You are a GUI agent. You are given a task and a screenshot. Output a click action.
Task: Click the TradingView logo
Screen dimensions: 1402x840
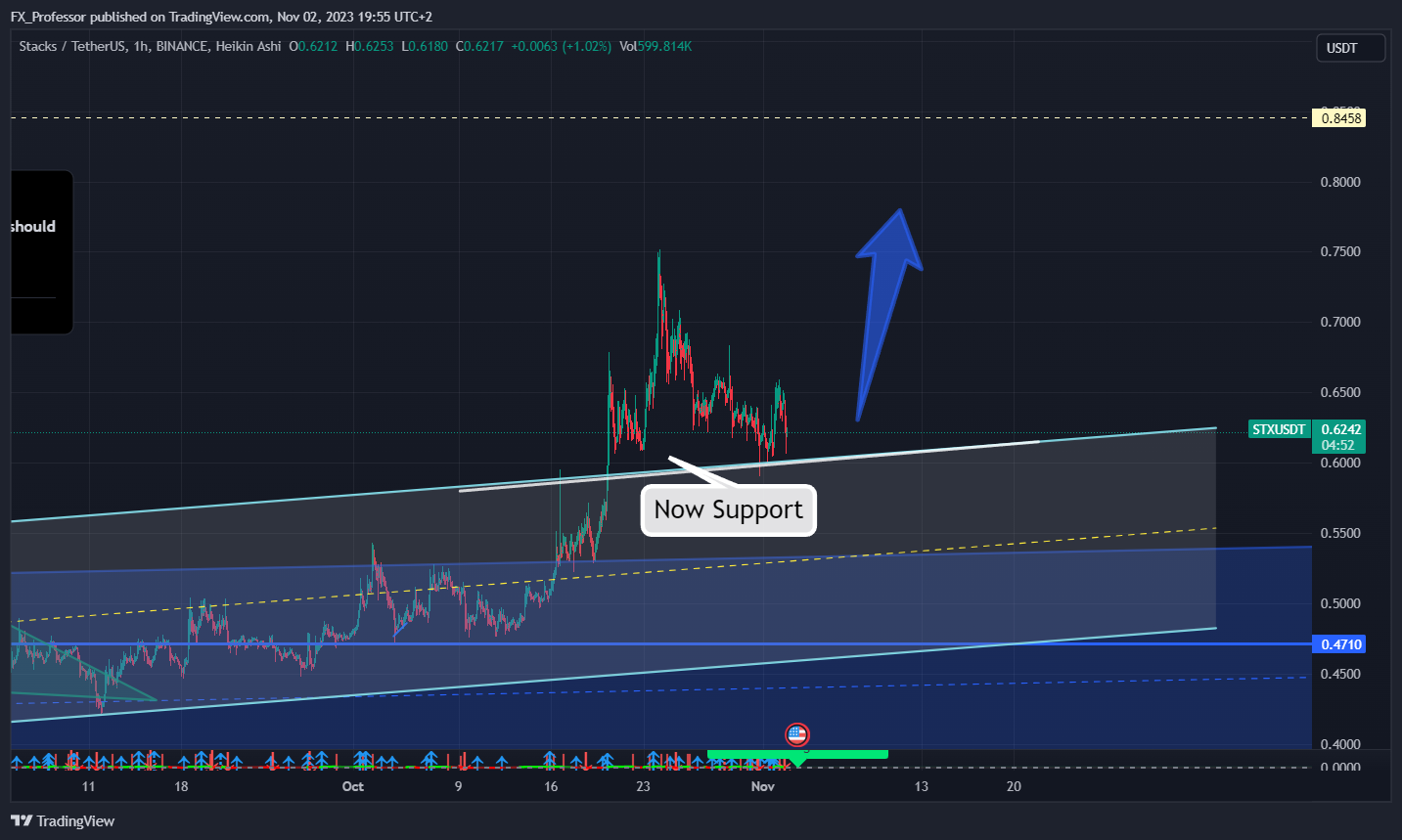[x=63, y=820]
